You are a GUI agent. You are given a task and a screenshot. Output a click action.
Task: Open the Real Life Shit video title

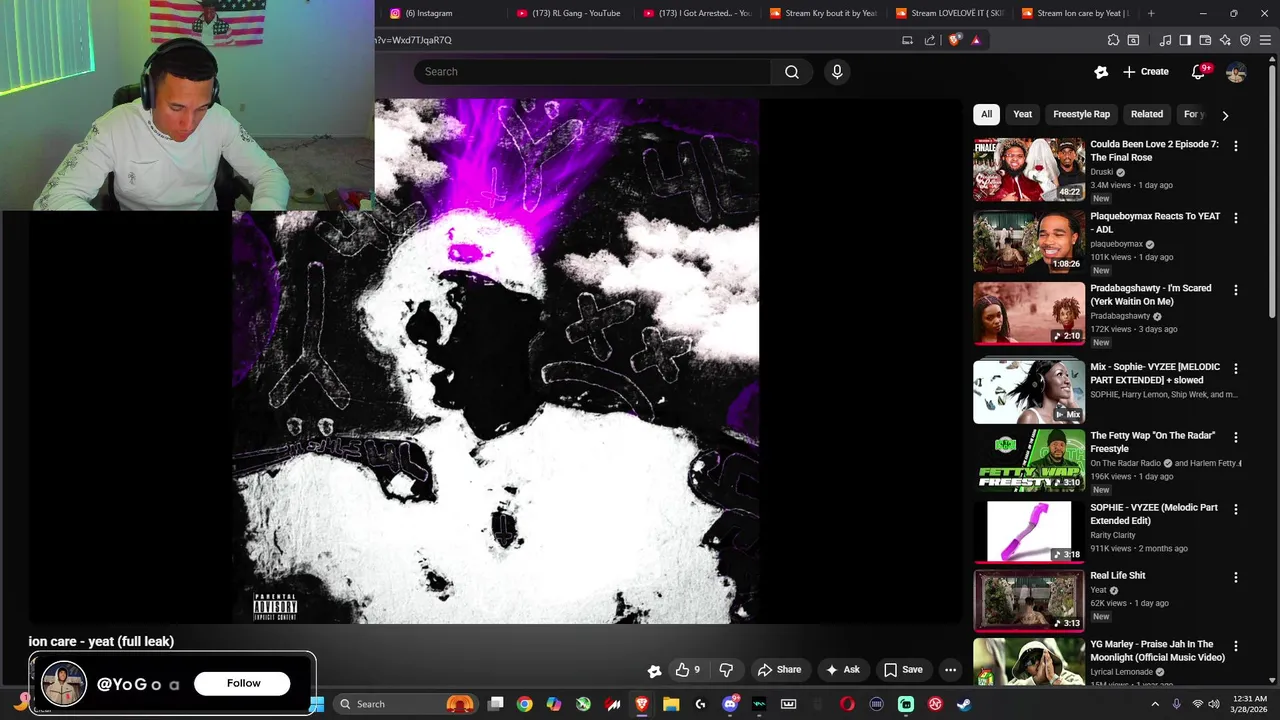pos(1118,576)
